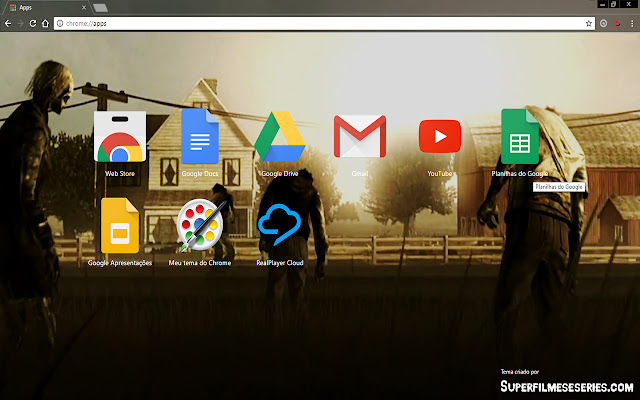Launch Google Docs app icon
Screen dimensions: 640x400
tap(200, 136)
